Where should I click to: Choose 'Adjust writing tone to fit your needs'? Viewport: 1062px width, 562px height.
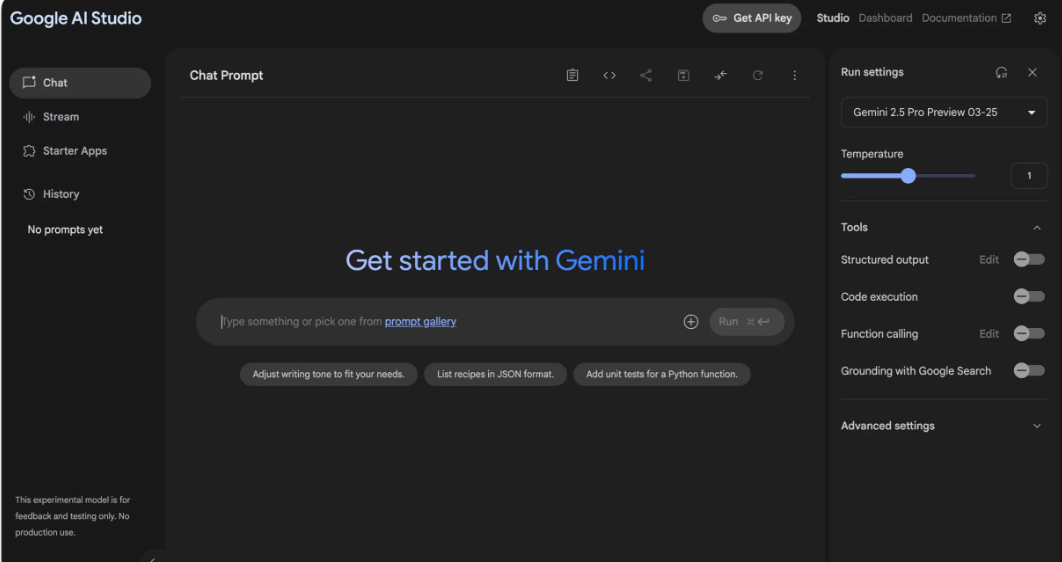328,374
